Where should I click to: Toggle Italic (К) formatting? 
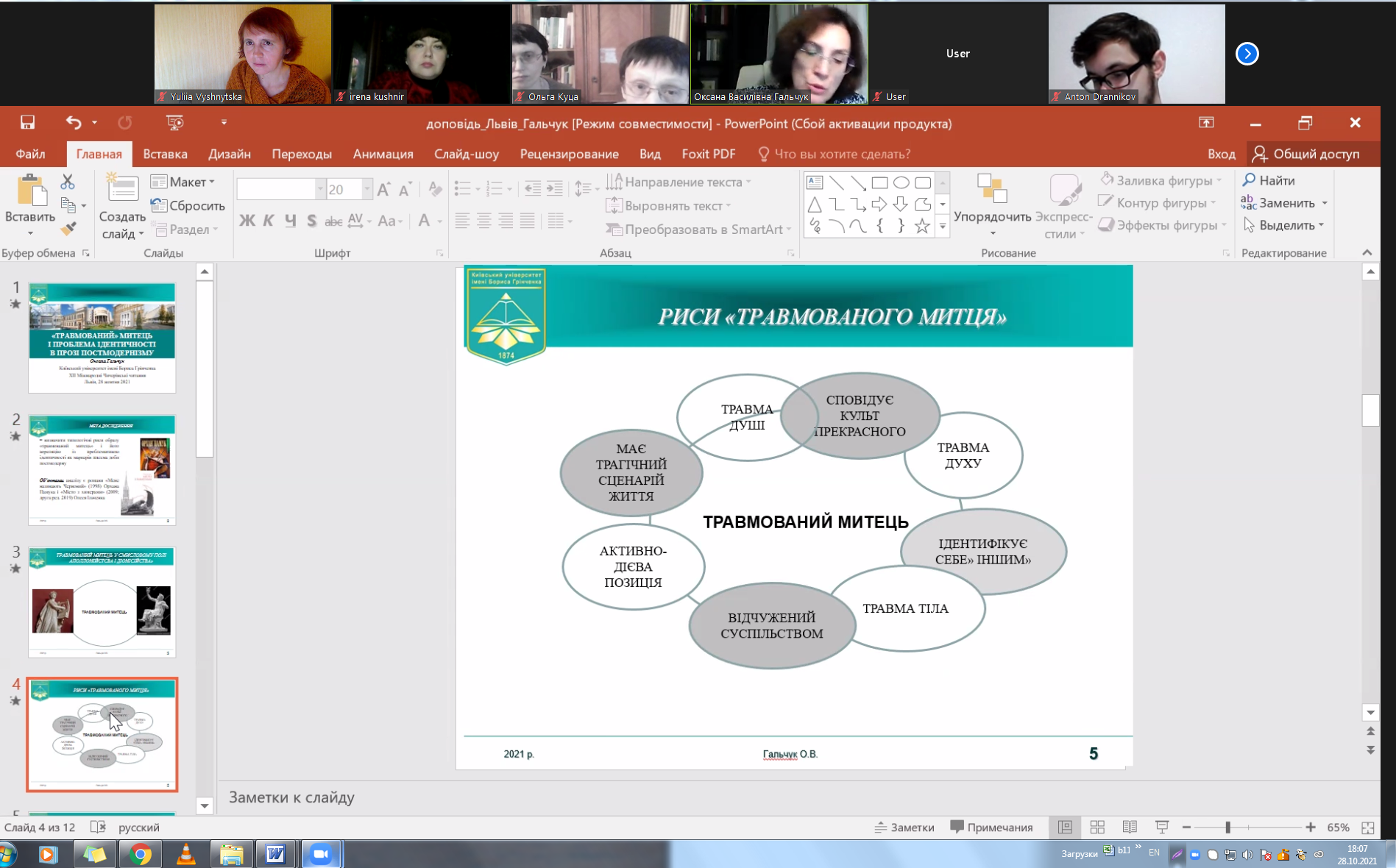point(269,221)
